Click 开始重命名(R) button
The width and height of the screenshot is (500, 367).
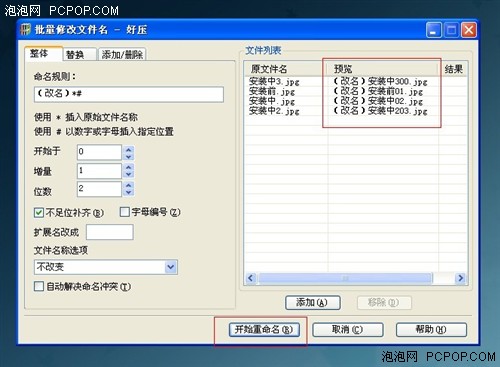point(264,330)
